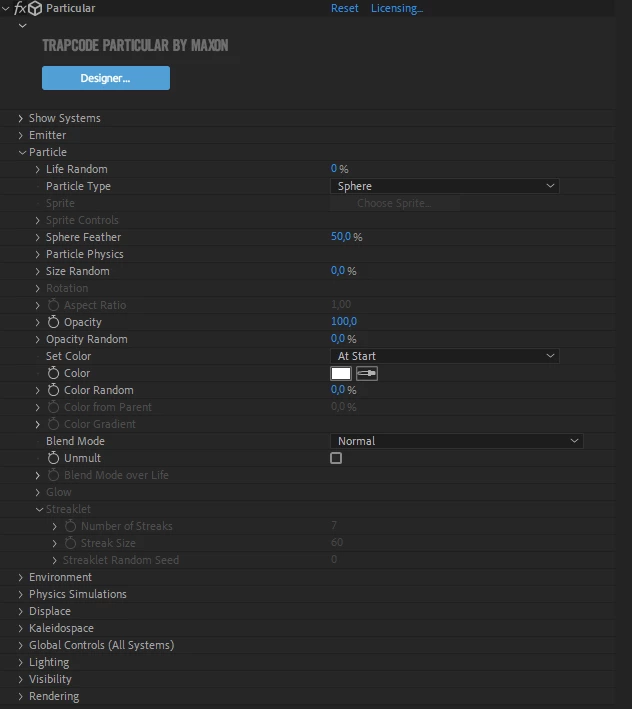Click the disabled Choose Sprite button
632x709 pixels.
click(395, 203)
